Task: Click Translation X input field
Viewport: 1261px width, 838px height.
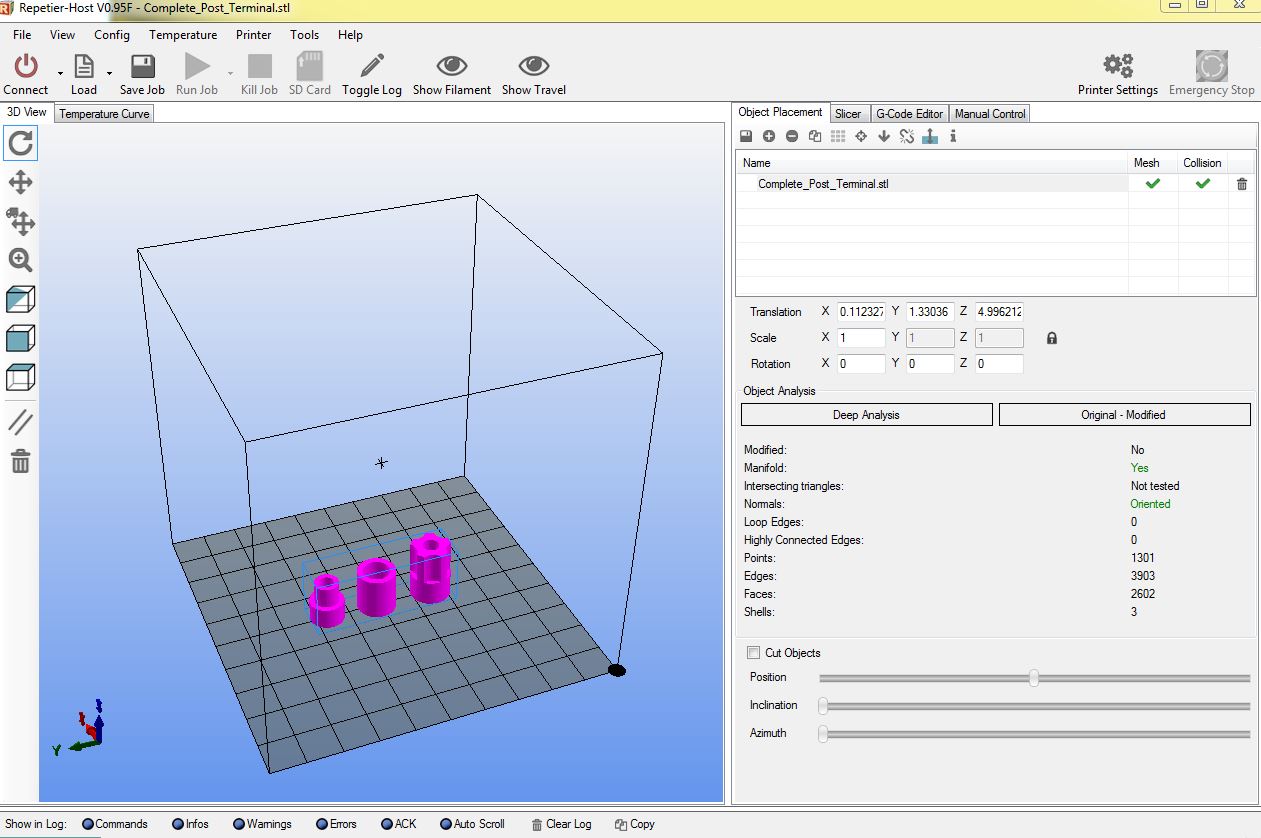Action: click(x=861, y=312)
